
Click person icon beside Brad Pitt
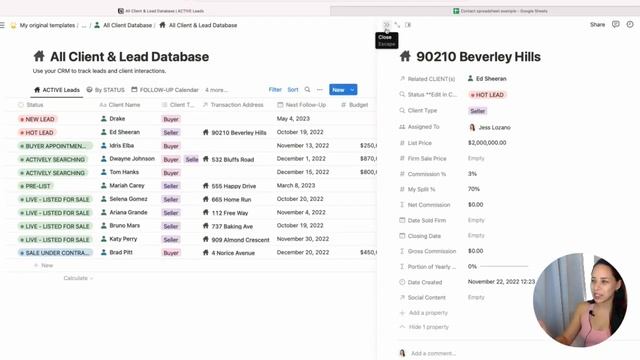click(104, 252)
